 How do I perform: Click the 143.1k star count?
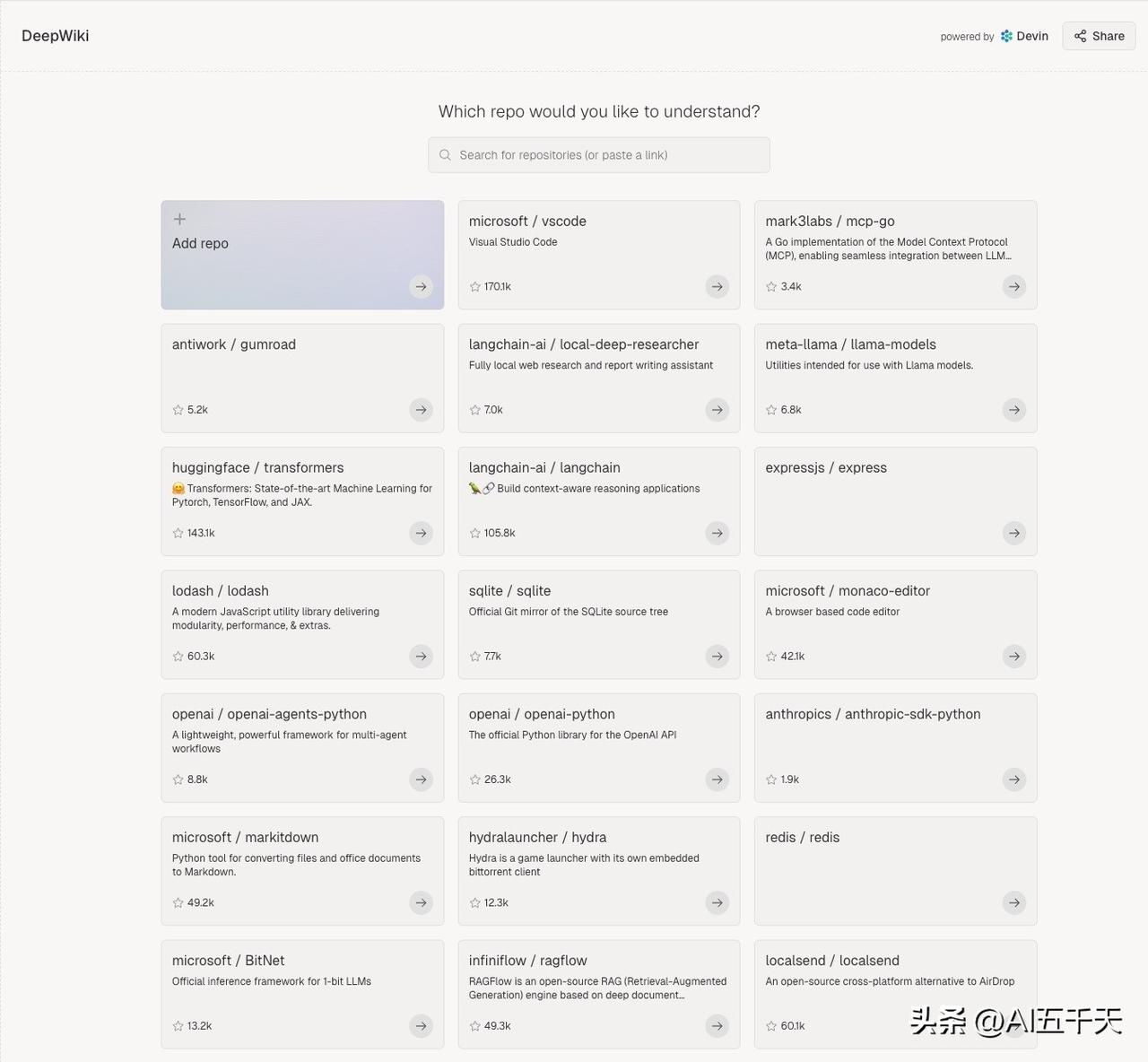click(201, 533)
